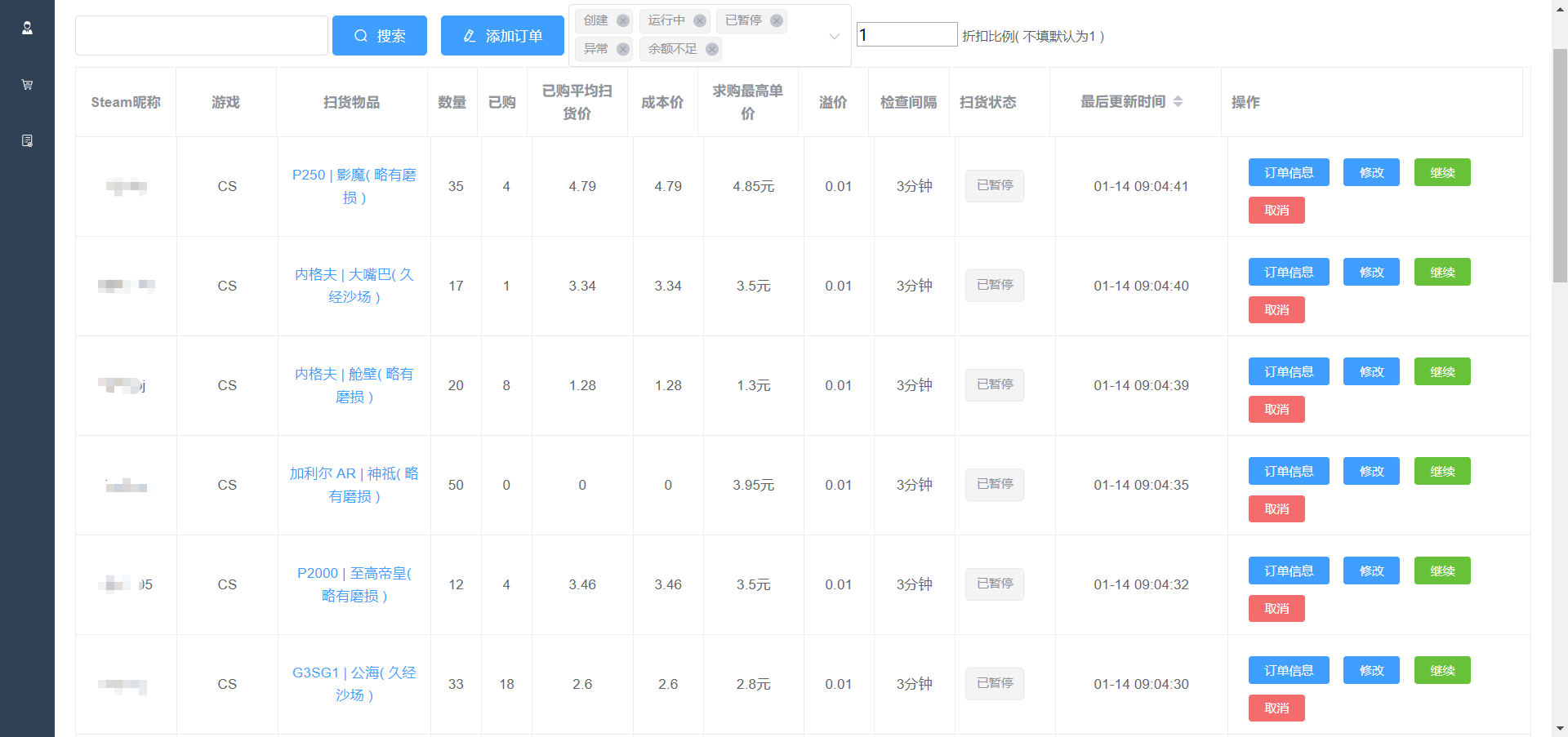
Task: View 订单信息 for the 加利尔 AR row
Action: coord(1289,471)
